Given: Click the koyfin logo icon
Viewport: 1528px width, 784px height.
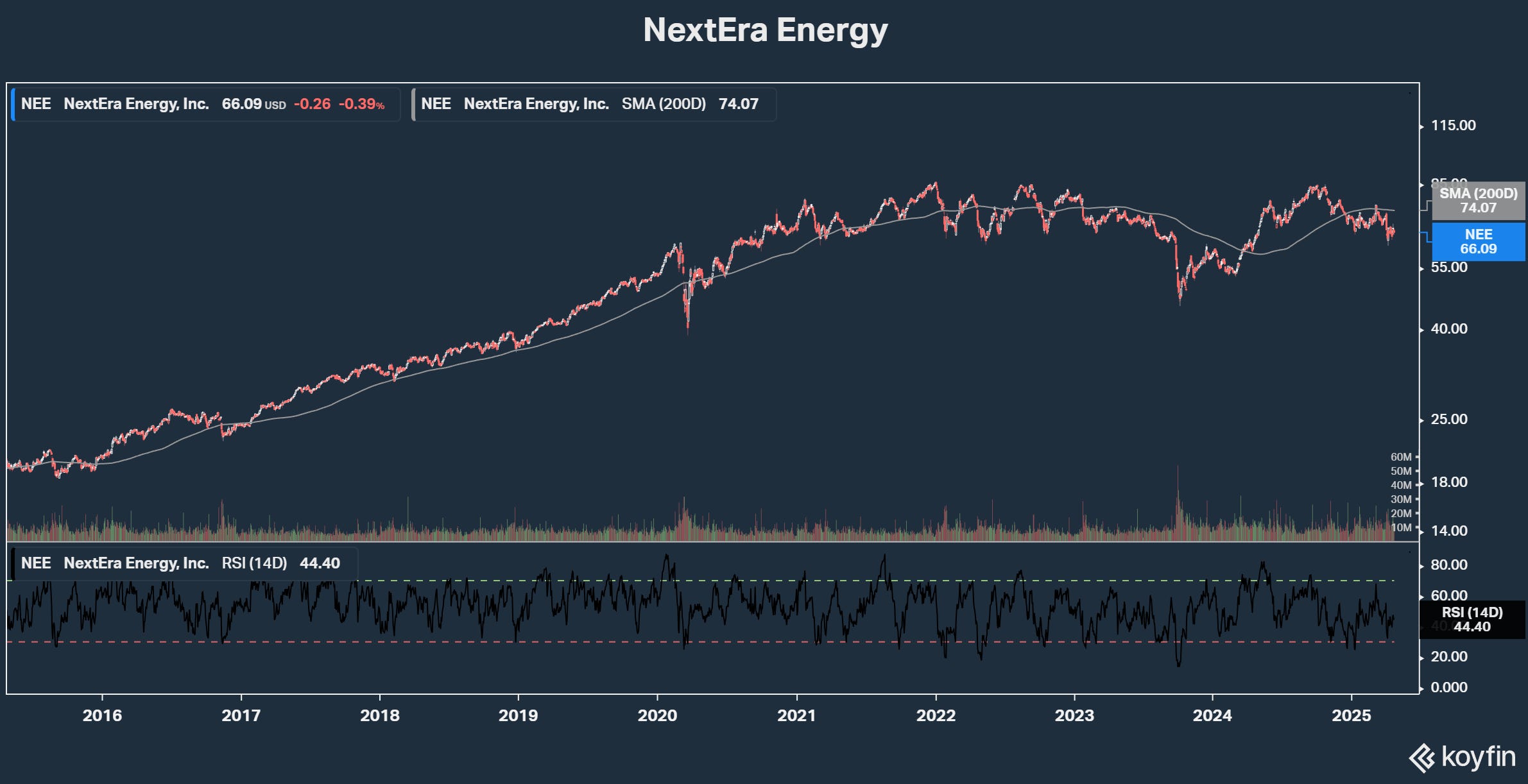Looking at the screenshot, I should coord(1421,758).
